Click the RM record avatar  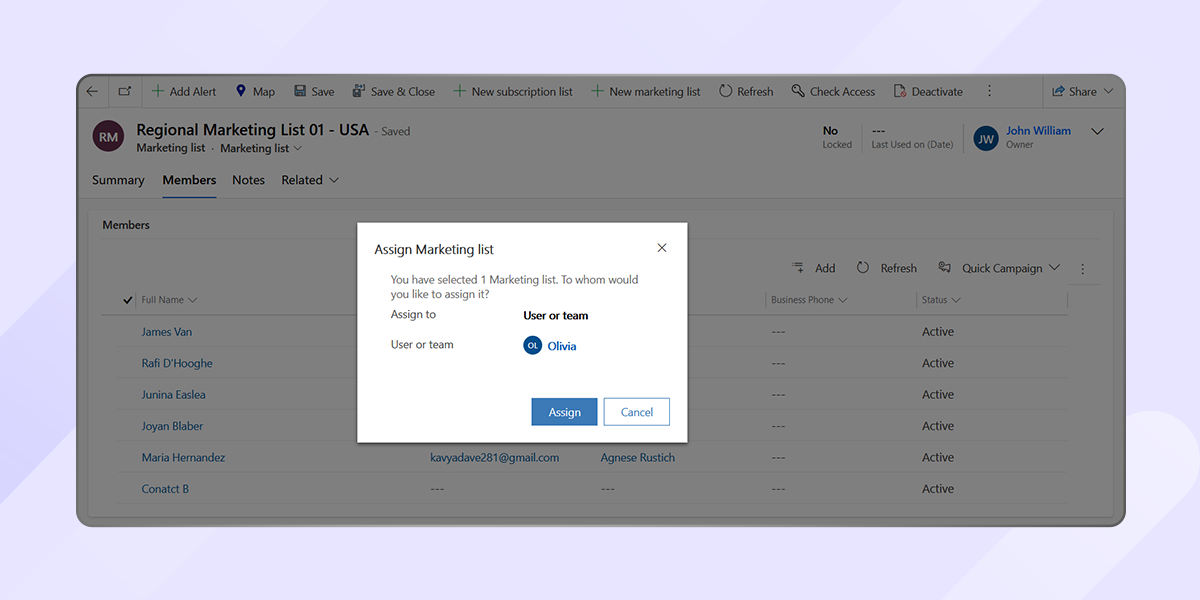tap(108, 137)
